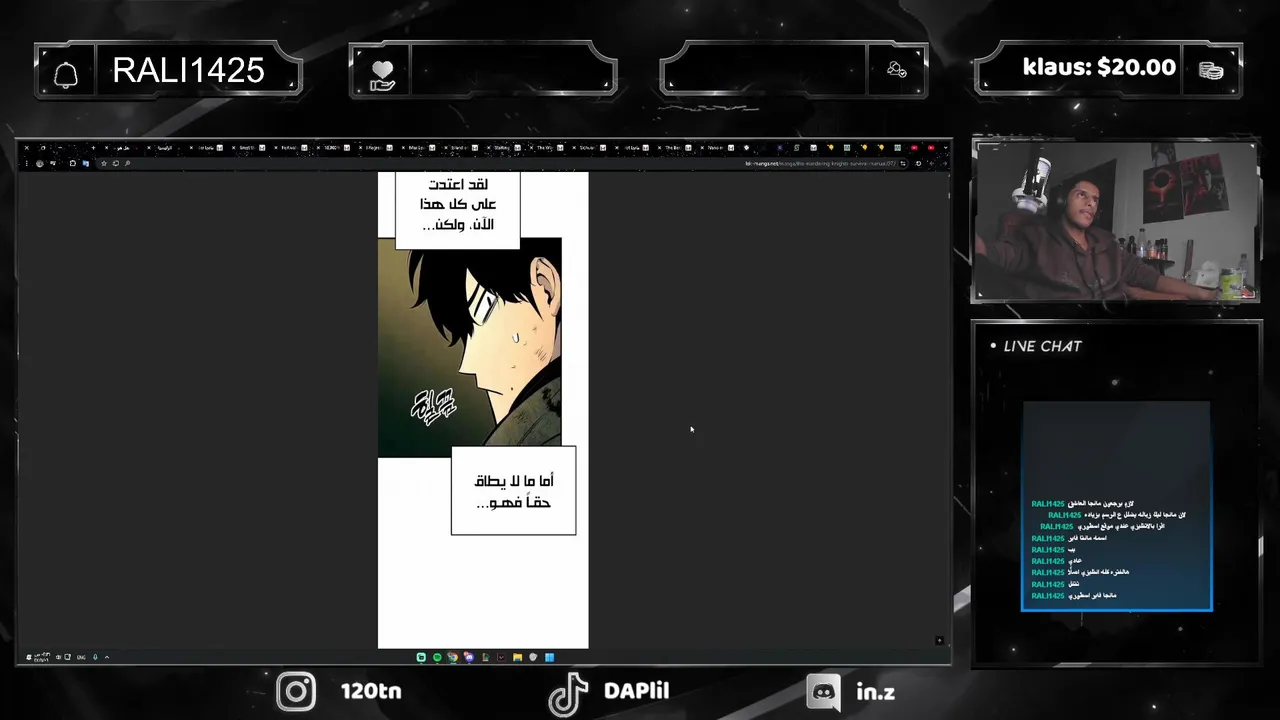Click the gear icon in the third overlay panel
The width and height of the screenshot is (1280, 720).
(x=897, y=69)
